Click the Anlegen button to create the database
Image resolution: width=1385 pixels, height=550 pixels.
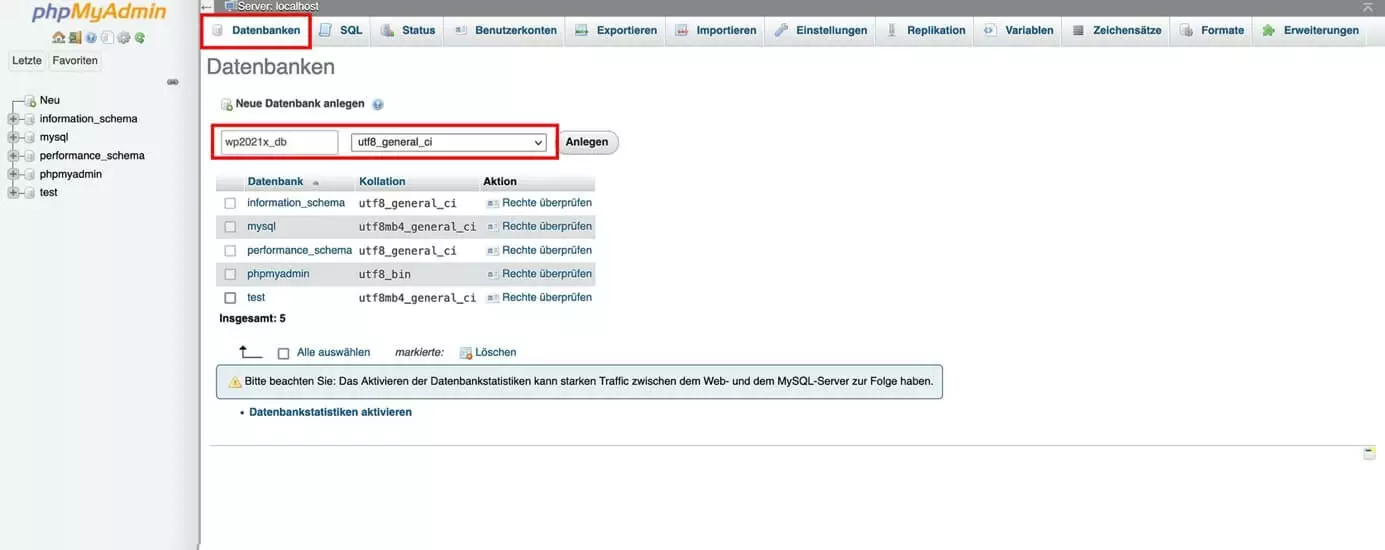pos(587,142)
